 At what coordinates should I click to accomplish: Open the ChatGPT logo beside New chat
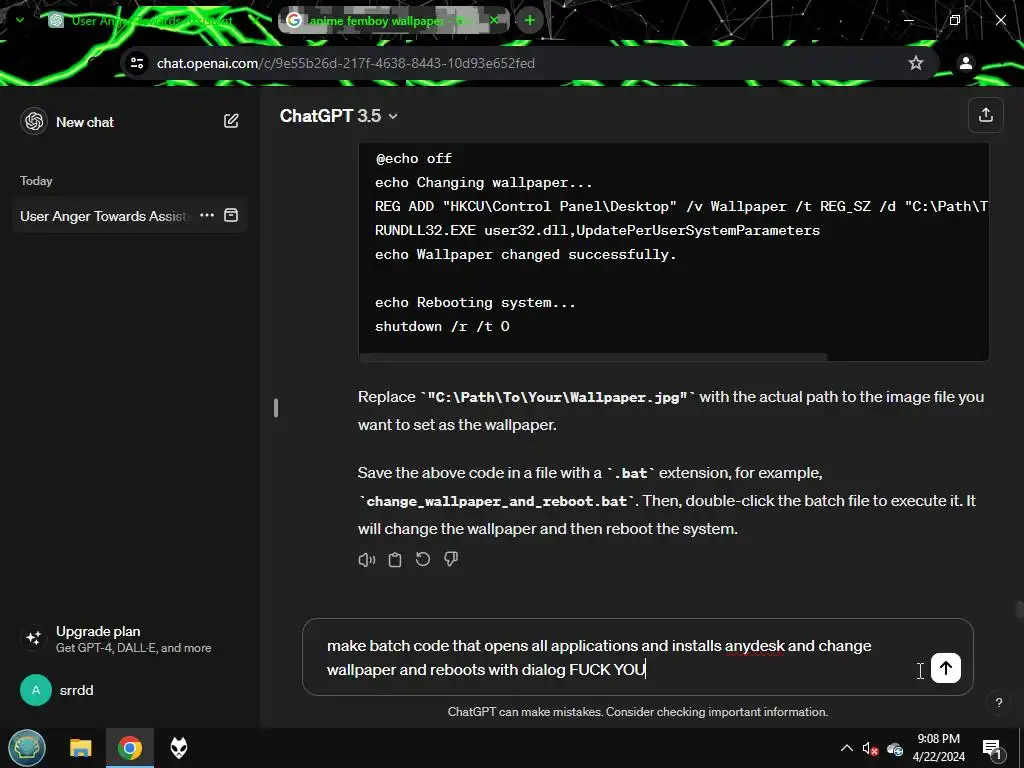(34, 121)
